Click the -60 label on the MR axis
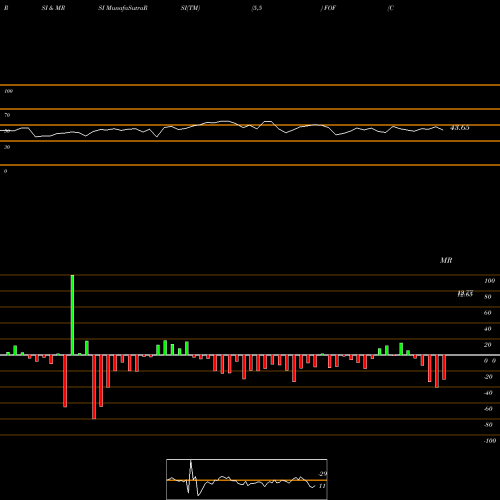500x500 pixels. [488, 409]
